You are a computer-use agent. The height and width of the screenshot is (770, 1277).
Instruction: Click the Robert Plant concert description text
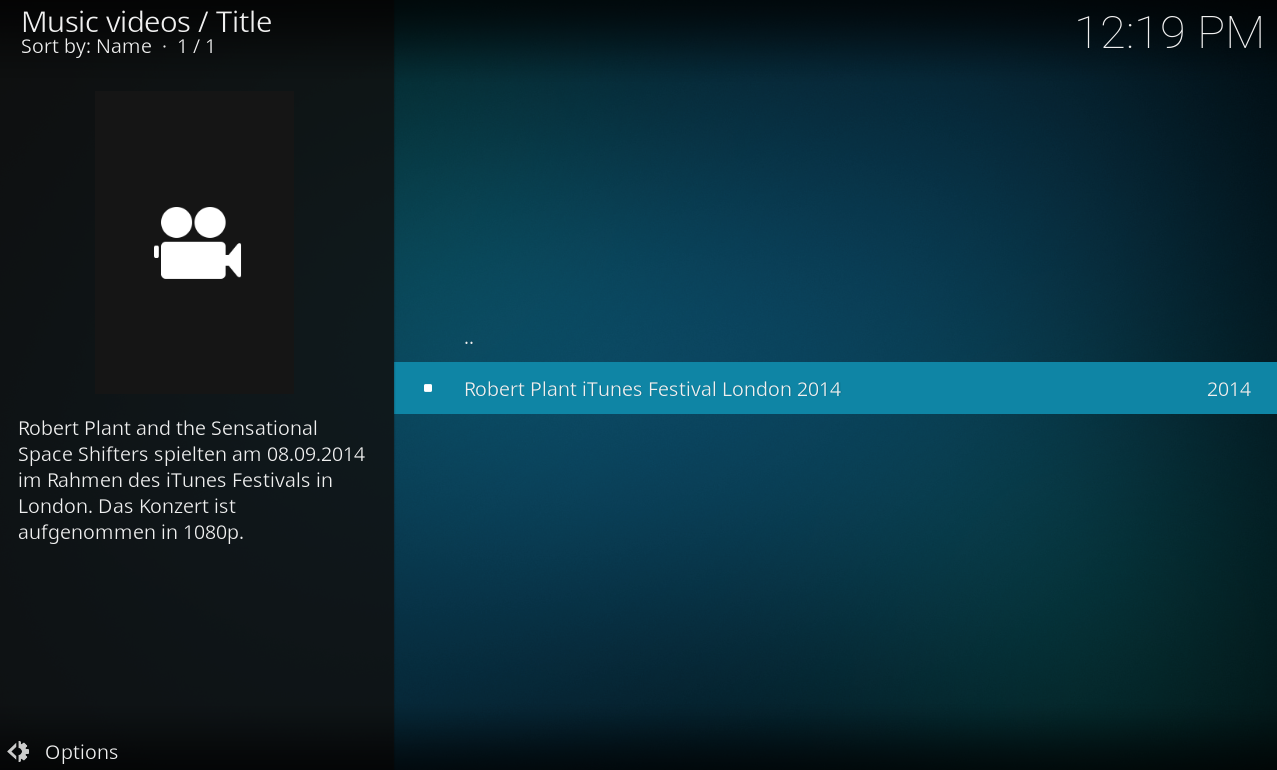[x=192, y=480]
